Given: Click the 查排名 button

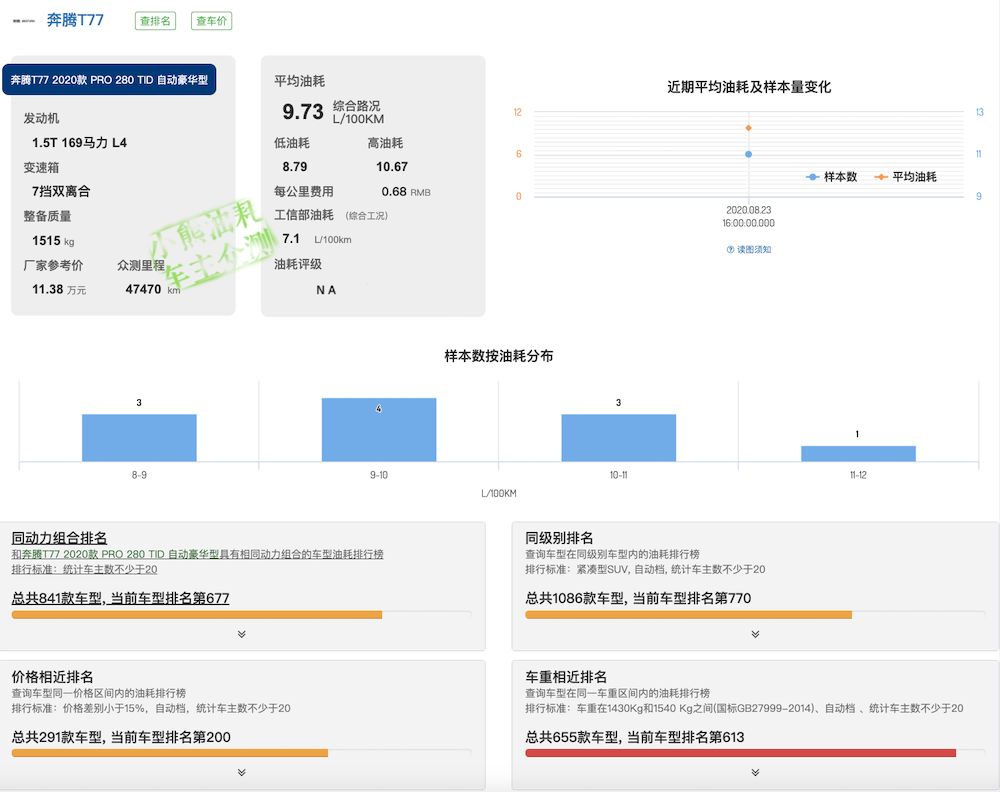Looking at the screenshot, I should click(155, 21).
